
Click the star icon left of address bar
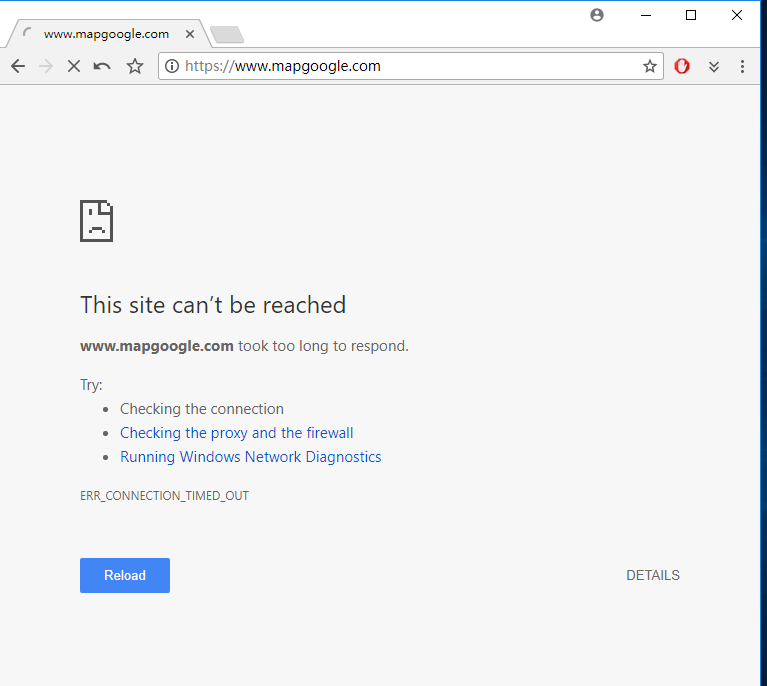(135, 66)
